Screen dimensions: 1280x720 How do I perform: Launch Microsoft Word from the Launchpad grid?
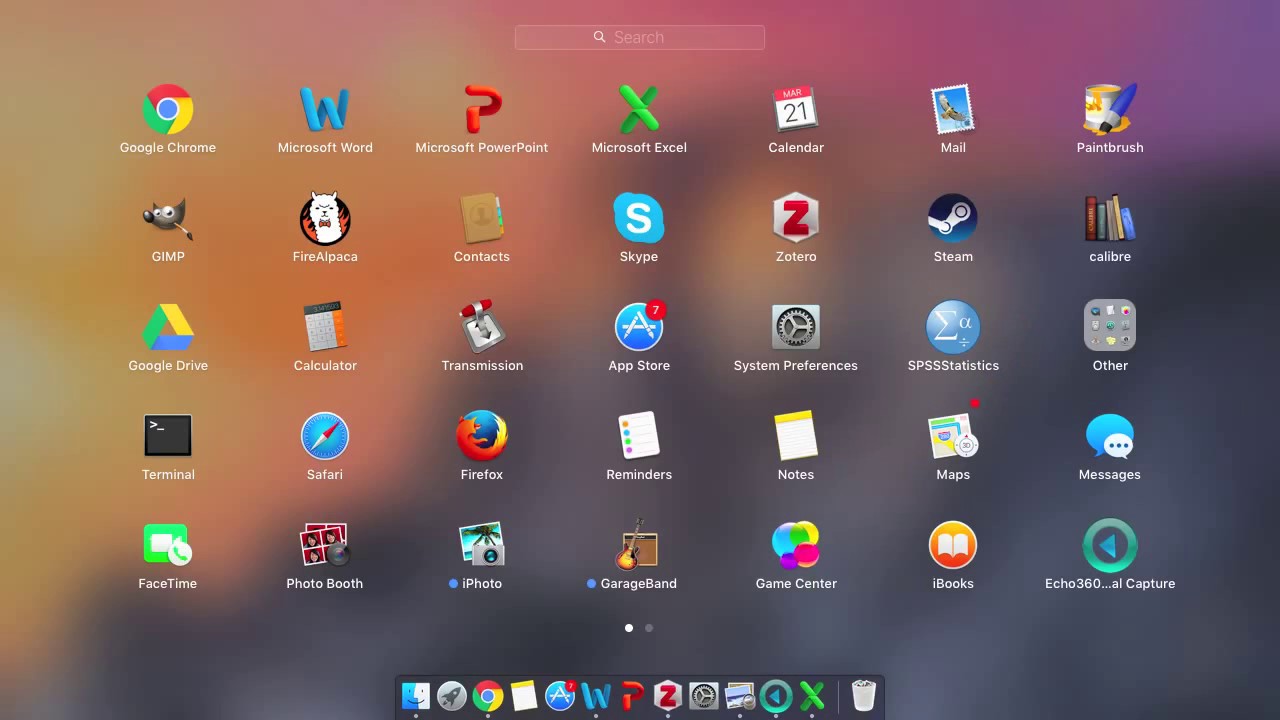coord(325,110)
